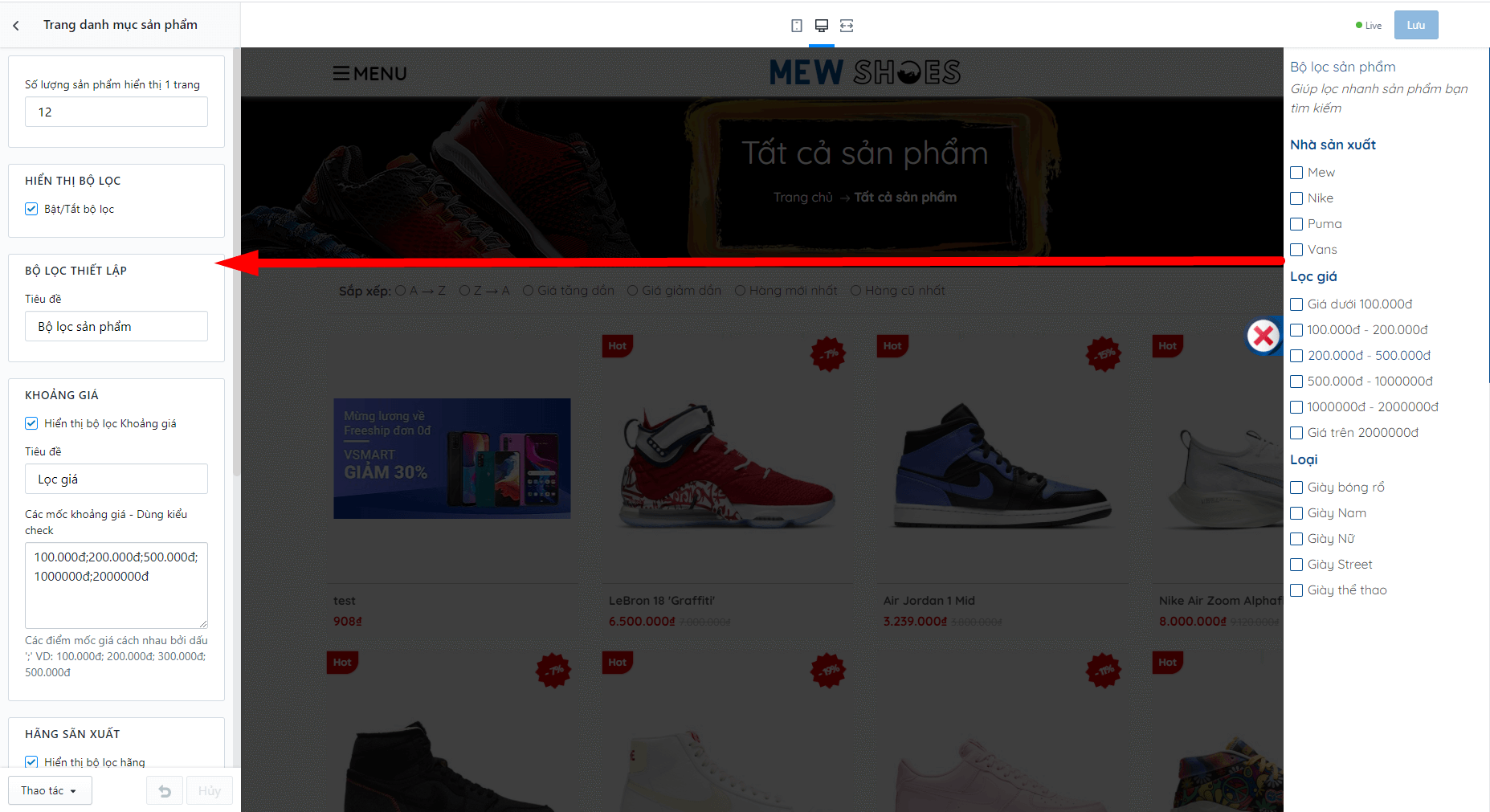
Task: Click the left panel scrollbar
Action: pyautogui.click(x=236, y=261)
